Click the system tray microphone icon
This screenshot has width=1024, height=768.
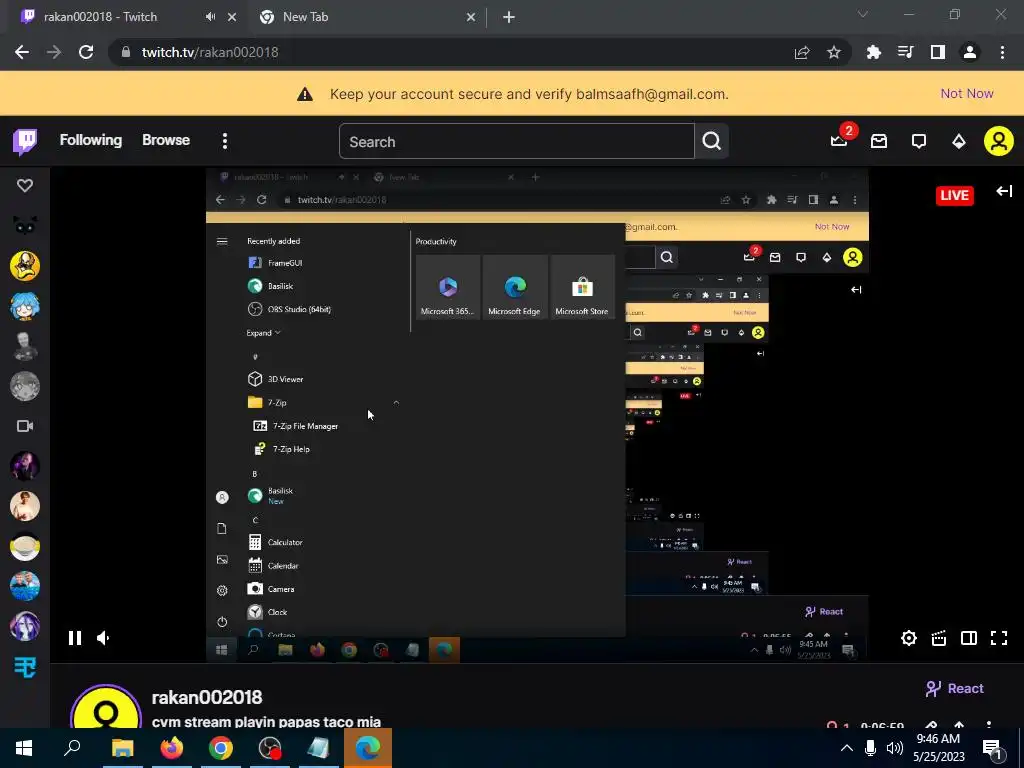[870, 748]
